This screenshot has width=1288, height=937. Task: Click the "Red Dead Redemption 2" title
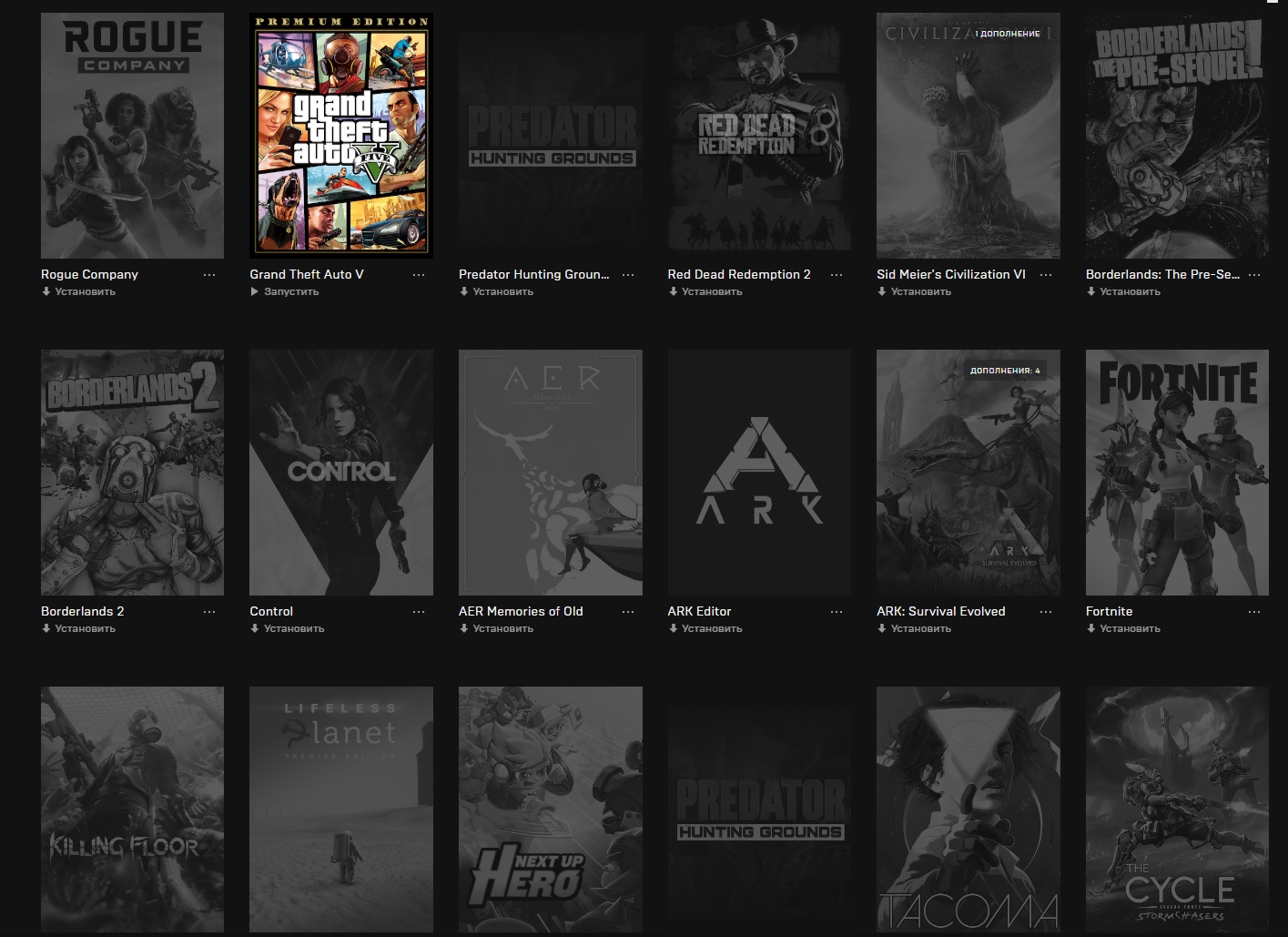(739, 274)
